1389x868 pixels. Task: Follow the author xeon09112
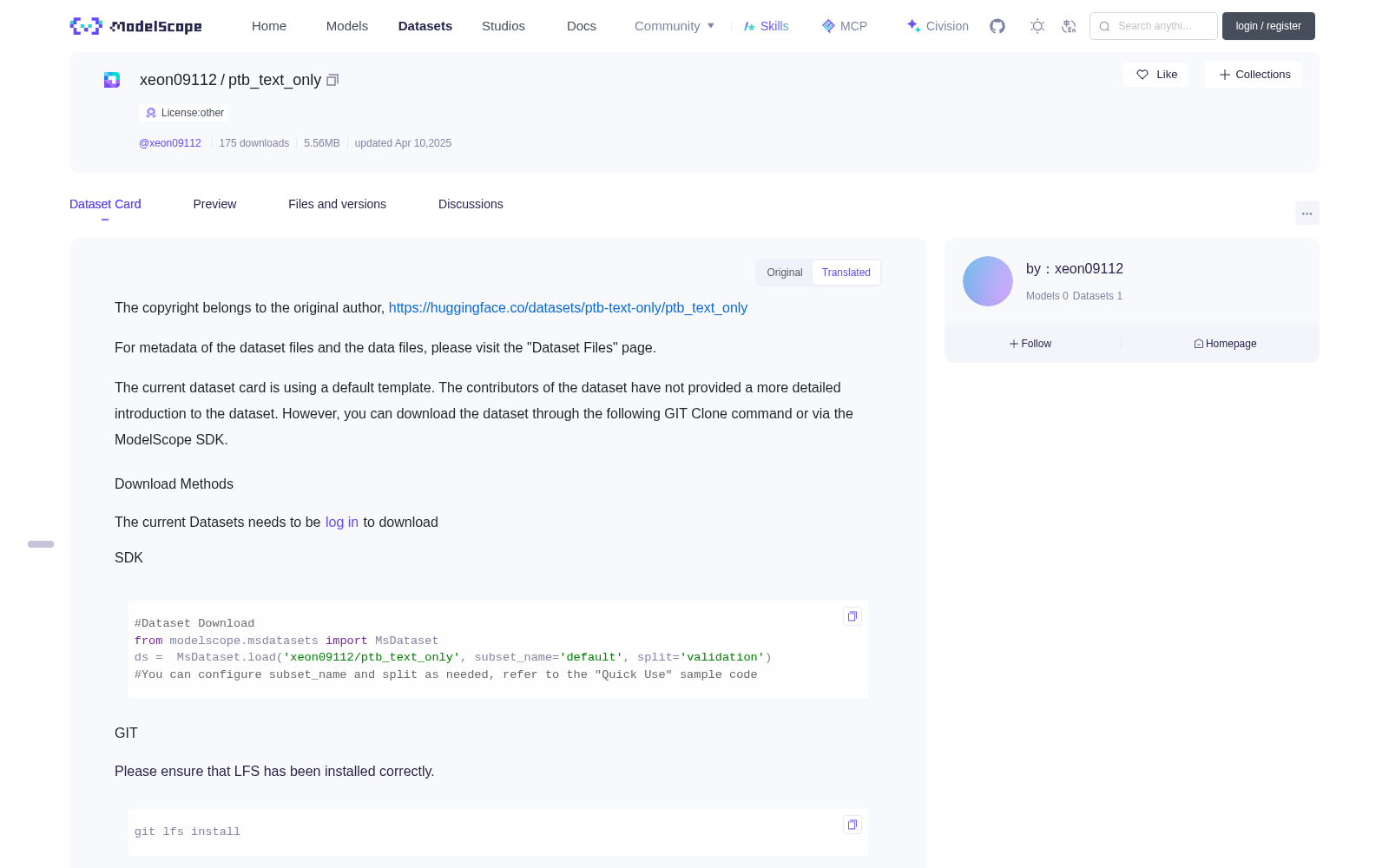[x=1030, y=344]
